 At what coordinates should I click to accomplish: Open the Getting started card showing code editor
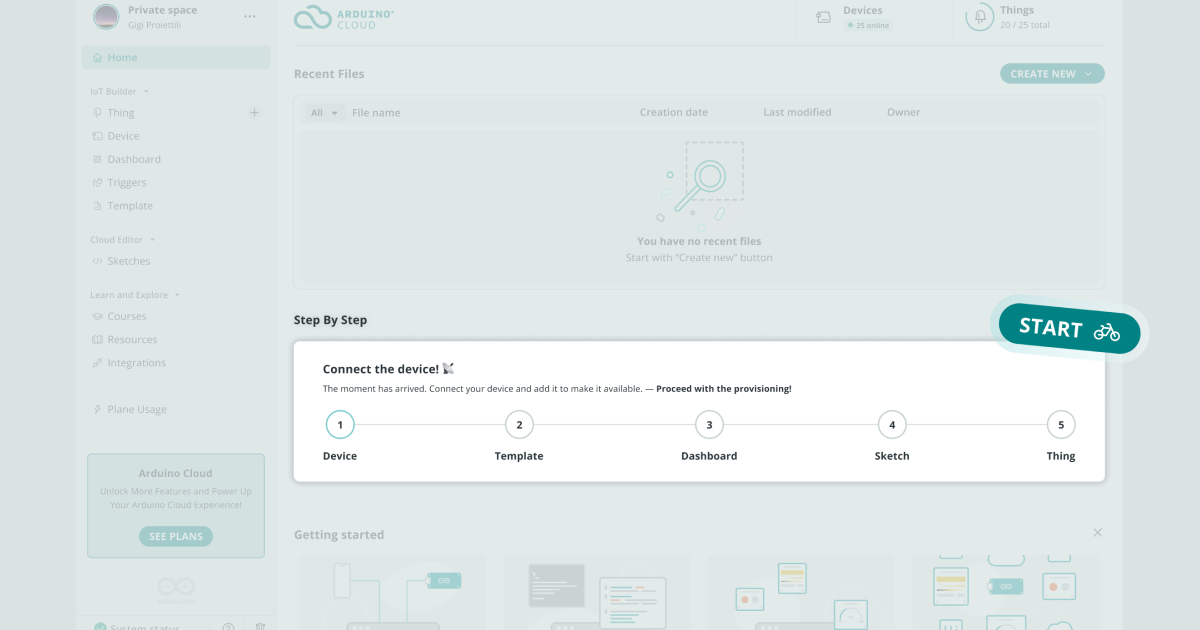(596, 593)
